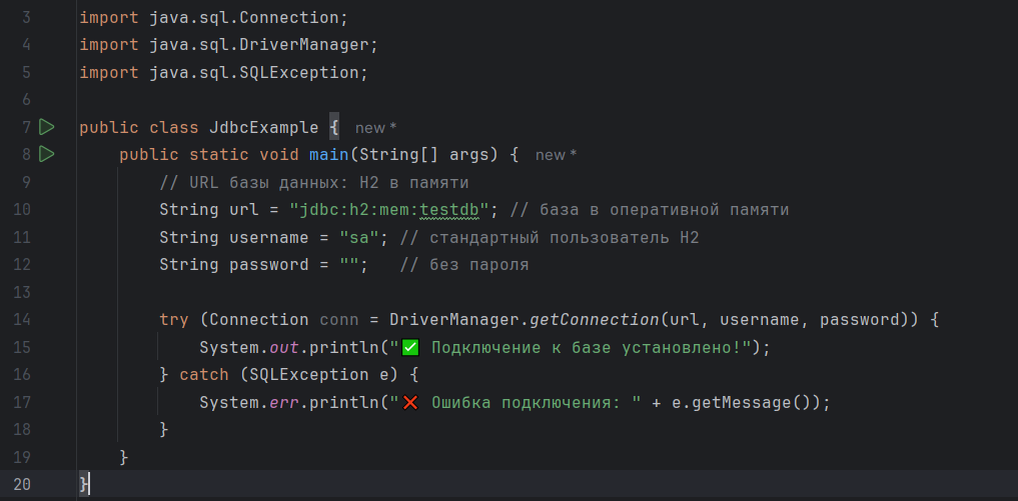The width and height of the screenshot is (1018, 501).
Task: Click the getConnection method call
Action: 595,320
